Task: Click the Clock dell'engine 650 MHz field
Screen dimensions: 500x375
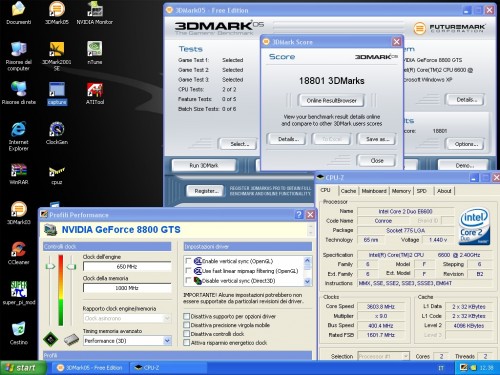Action: (x=127, y=266)
